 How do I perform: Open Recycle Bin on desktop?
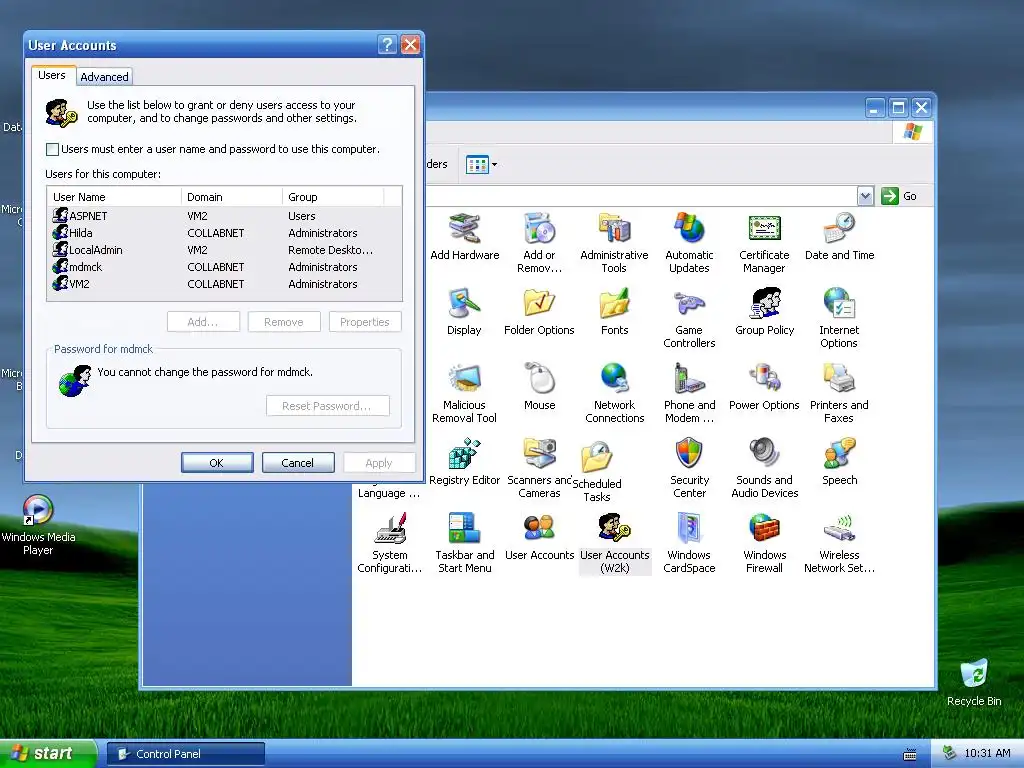tap(974, 682)
